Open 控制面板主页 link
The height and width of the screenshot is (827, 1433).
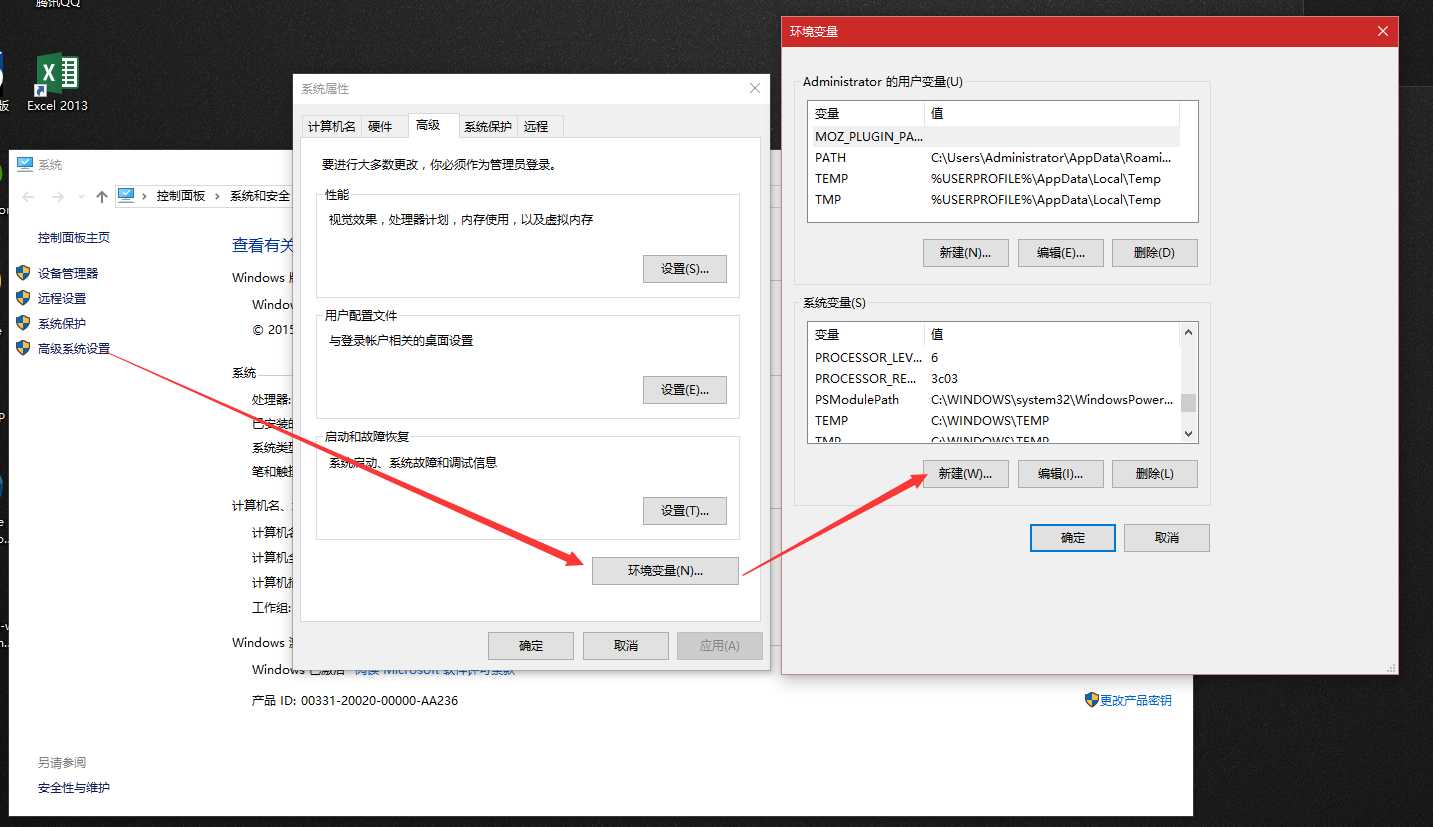click(74, 237)
